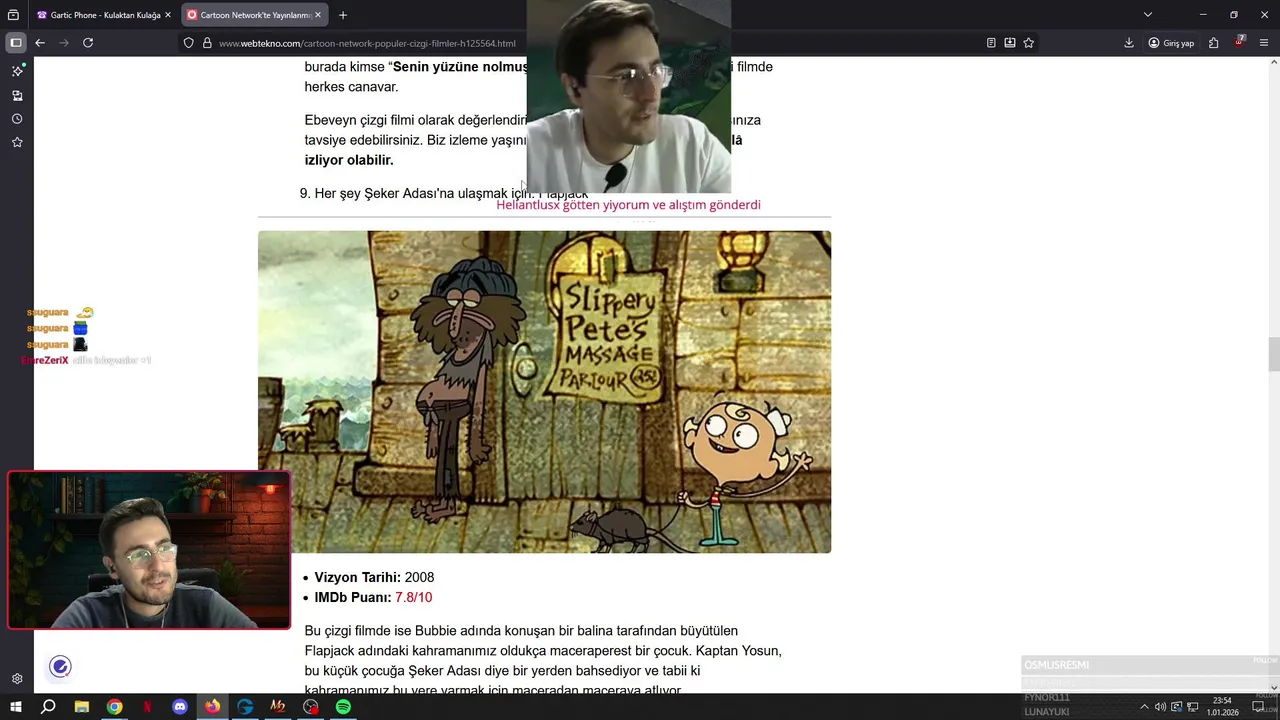Click the page vertical scrollbar thumb

click(1273, 355)
